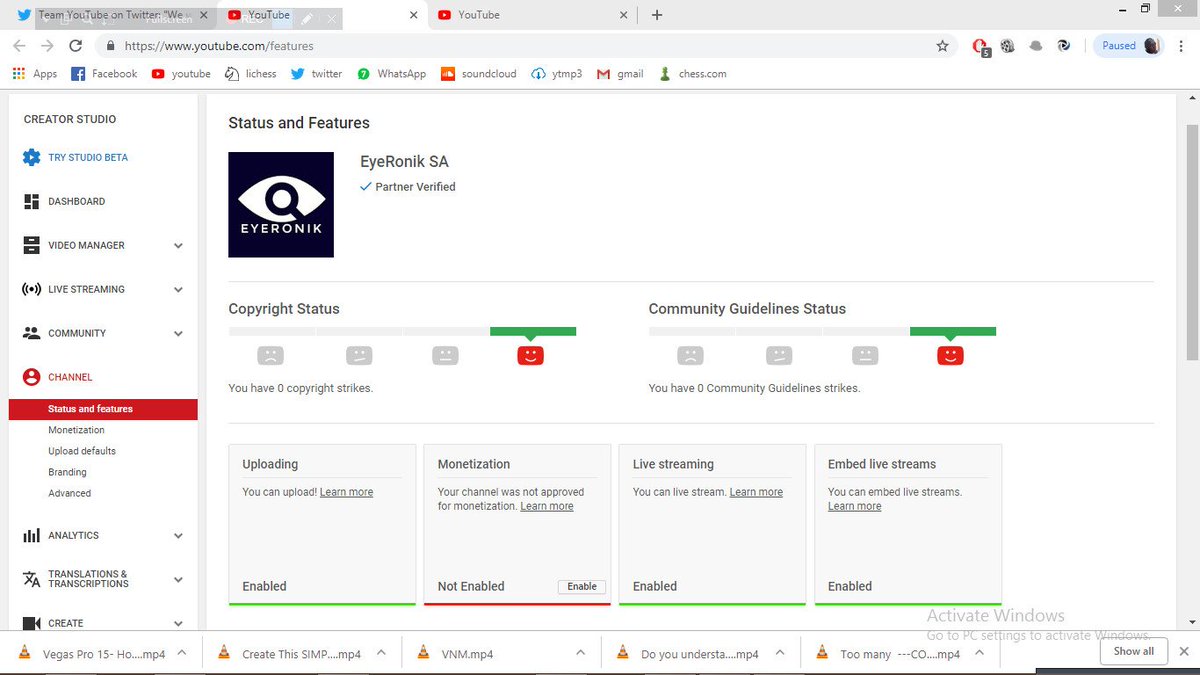Select Status and features menu item
1200x675 pixels.
[x=103, y=409]
